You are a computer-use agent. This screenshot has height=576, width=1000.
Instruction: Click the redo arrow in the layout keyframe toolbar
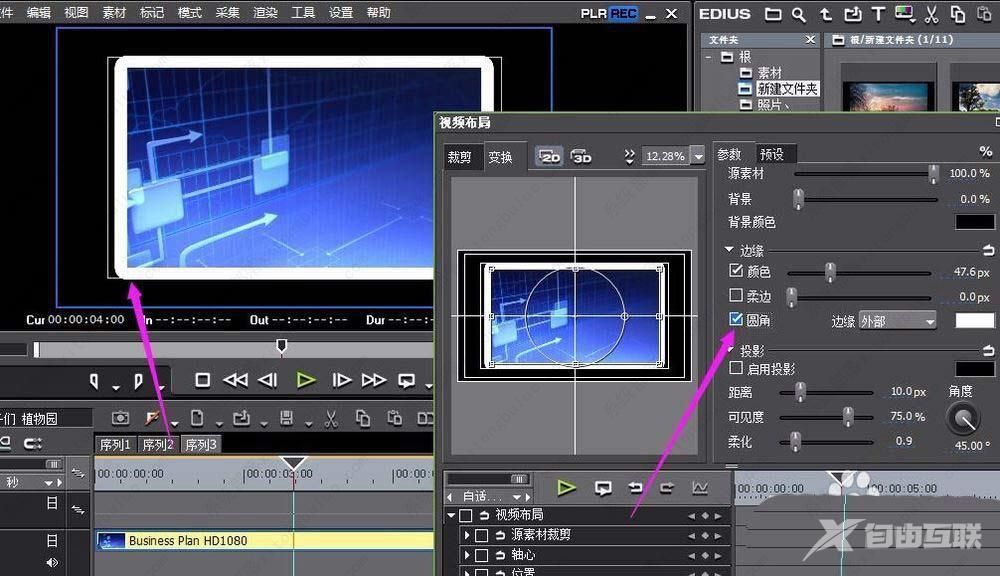click(x=666, y=488)
